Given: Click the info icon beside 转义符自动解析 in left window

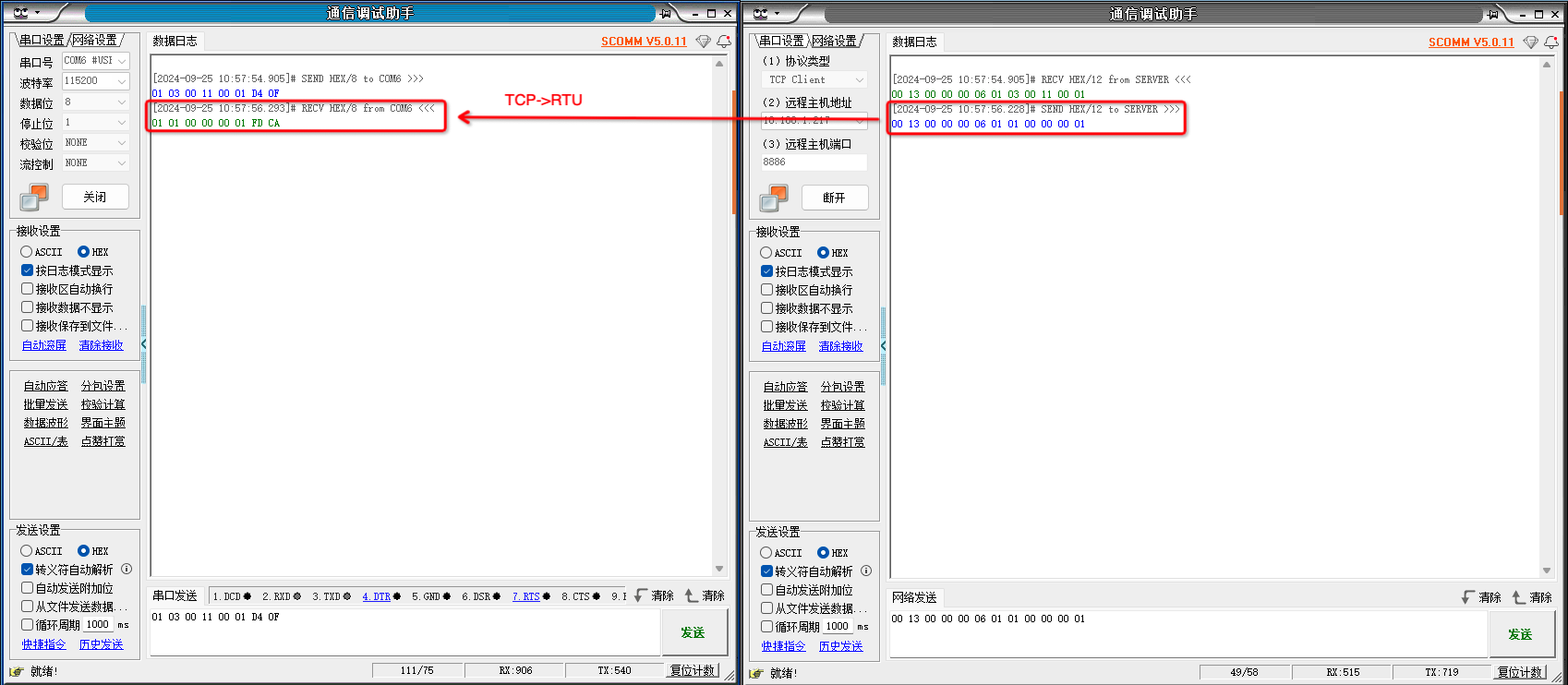Looking at the screenshot, I should click(127, 570).
